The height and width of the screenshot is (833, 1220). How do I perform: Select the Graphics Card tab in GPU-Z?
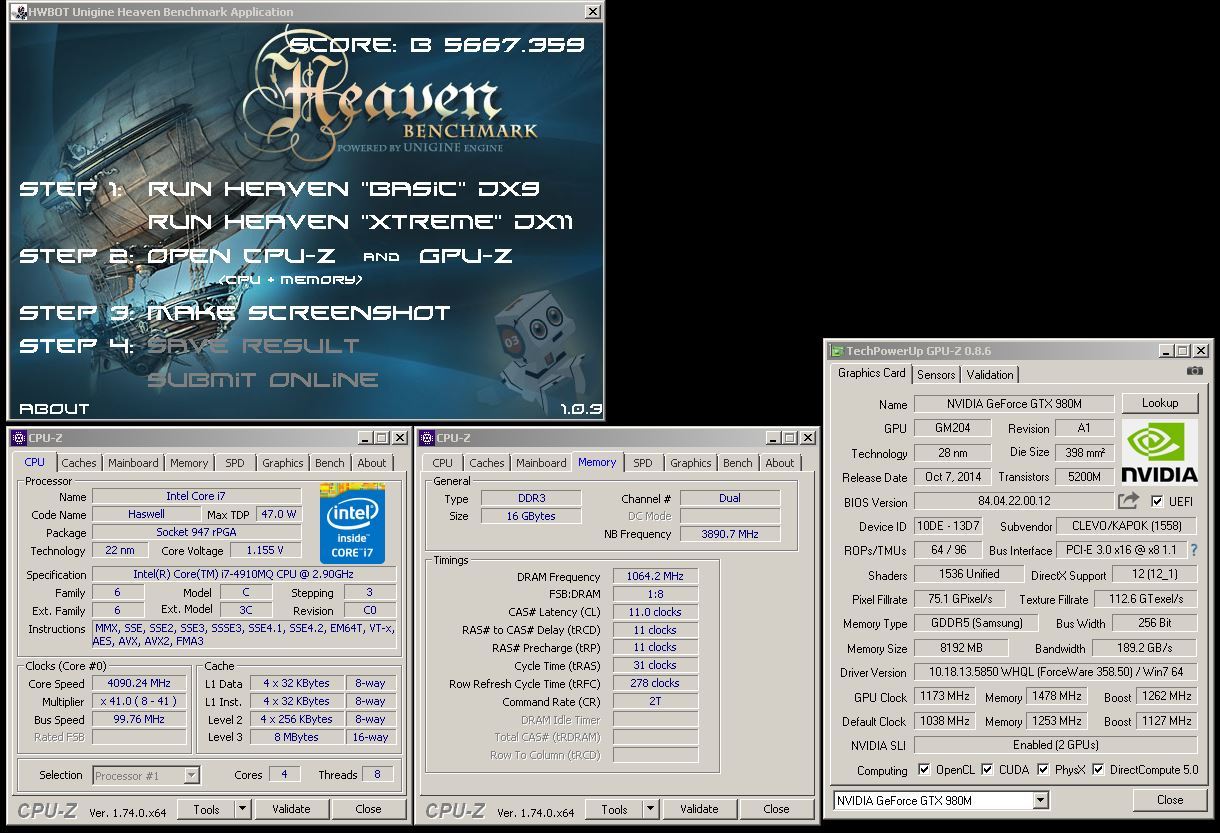[872, 373]
